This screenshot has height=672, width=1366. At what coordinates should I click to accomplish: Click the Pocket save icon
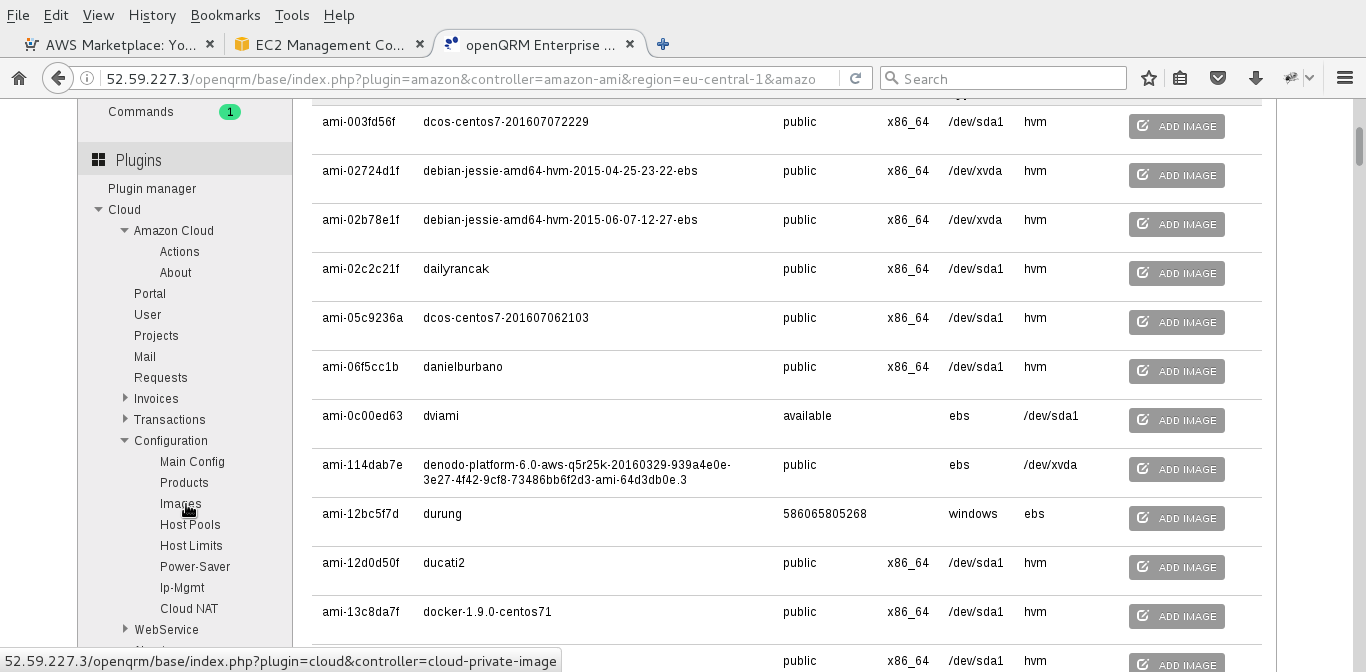[x=1218, y=78]
